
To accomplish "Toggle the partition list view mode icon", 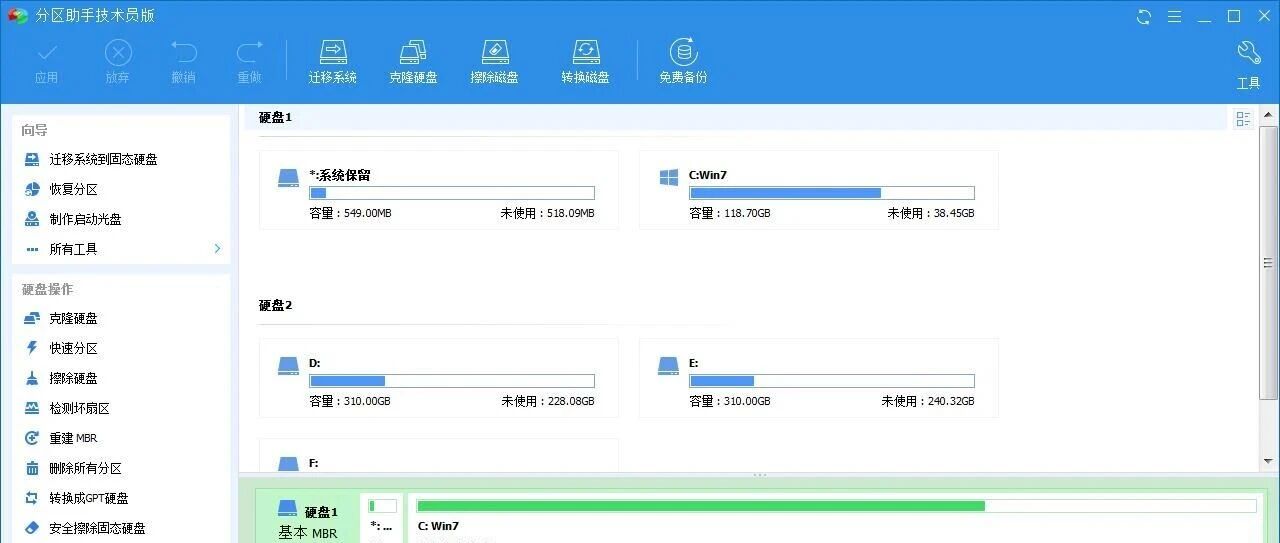I will pos(1243,119).
